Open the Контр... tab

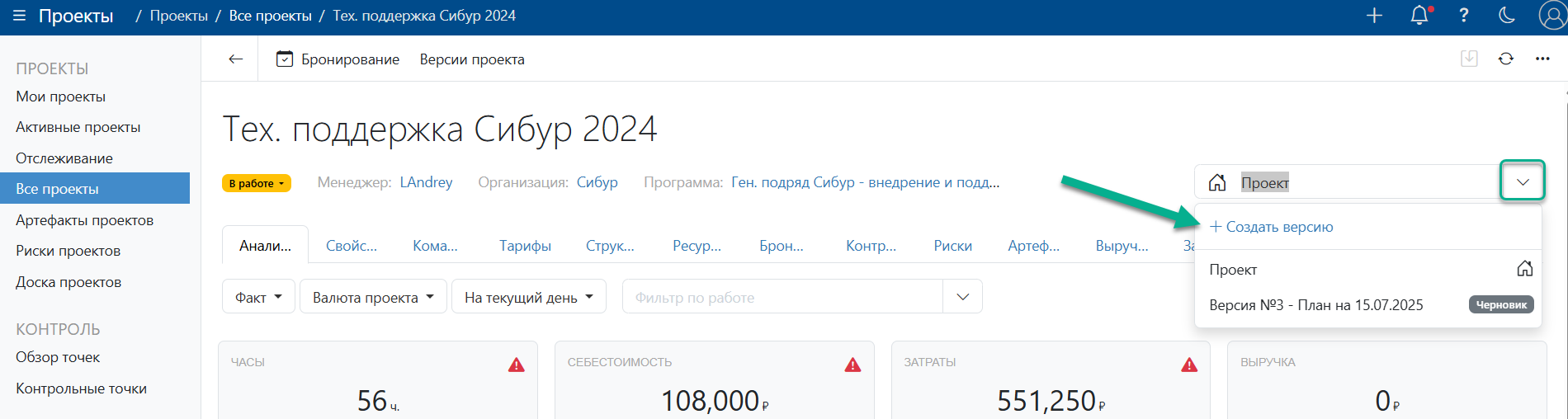coord(871,245)
